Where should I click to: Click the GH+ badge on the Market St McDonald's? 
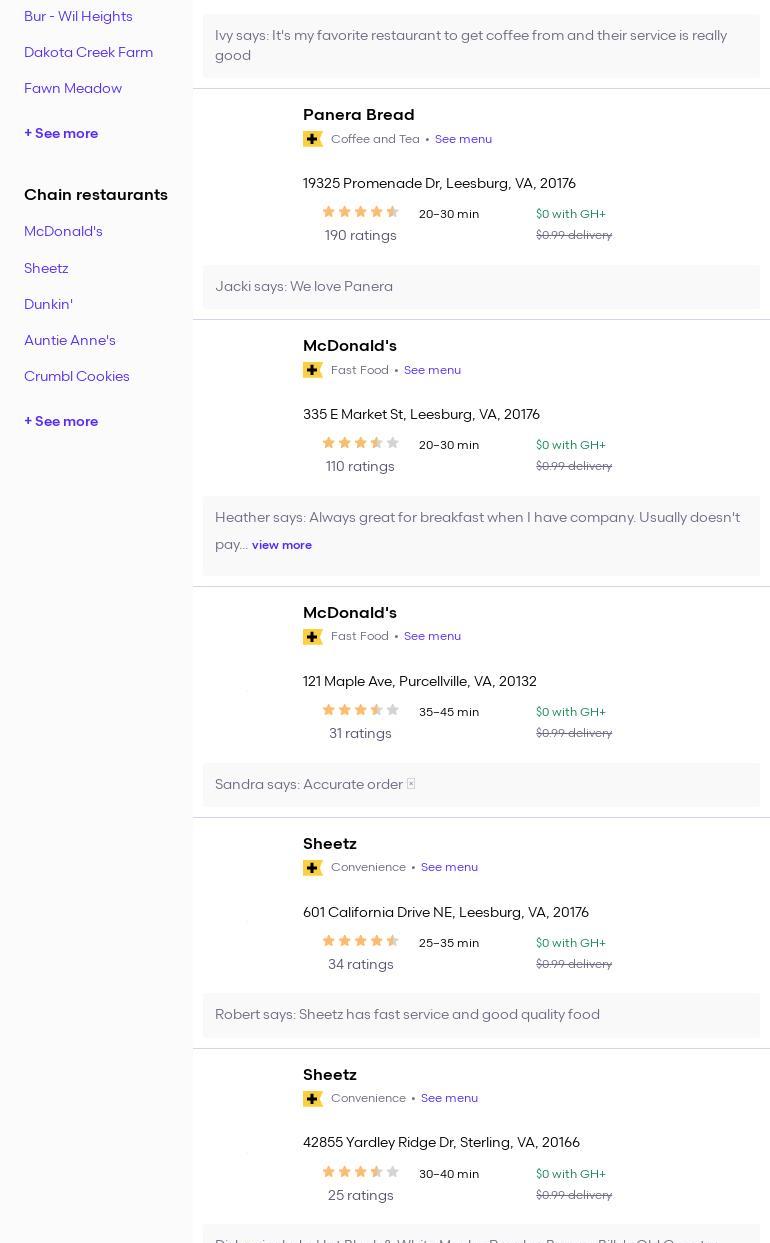point(312,370)
